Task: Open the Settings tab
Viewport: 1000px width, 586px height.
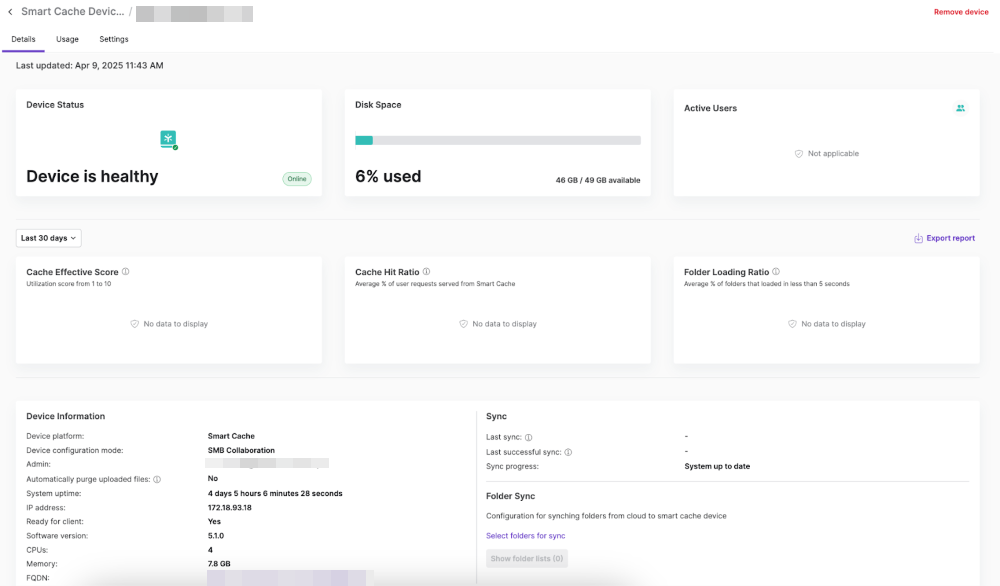Action: coord(114,39)
